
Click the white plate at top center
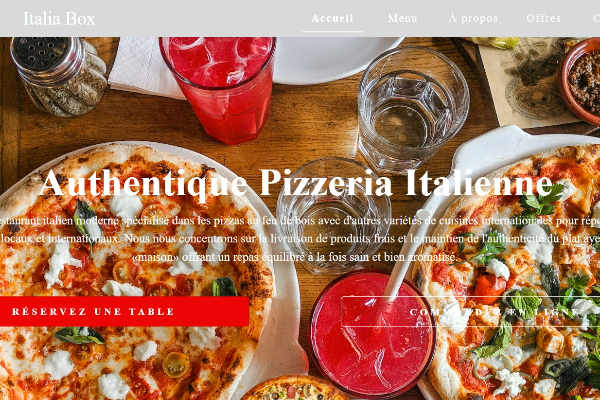pyautogui.click(x=337, y=59)
